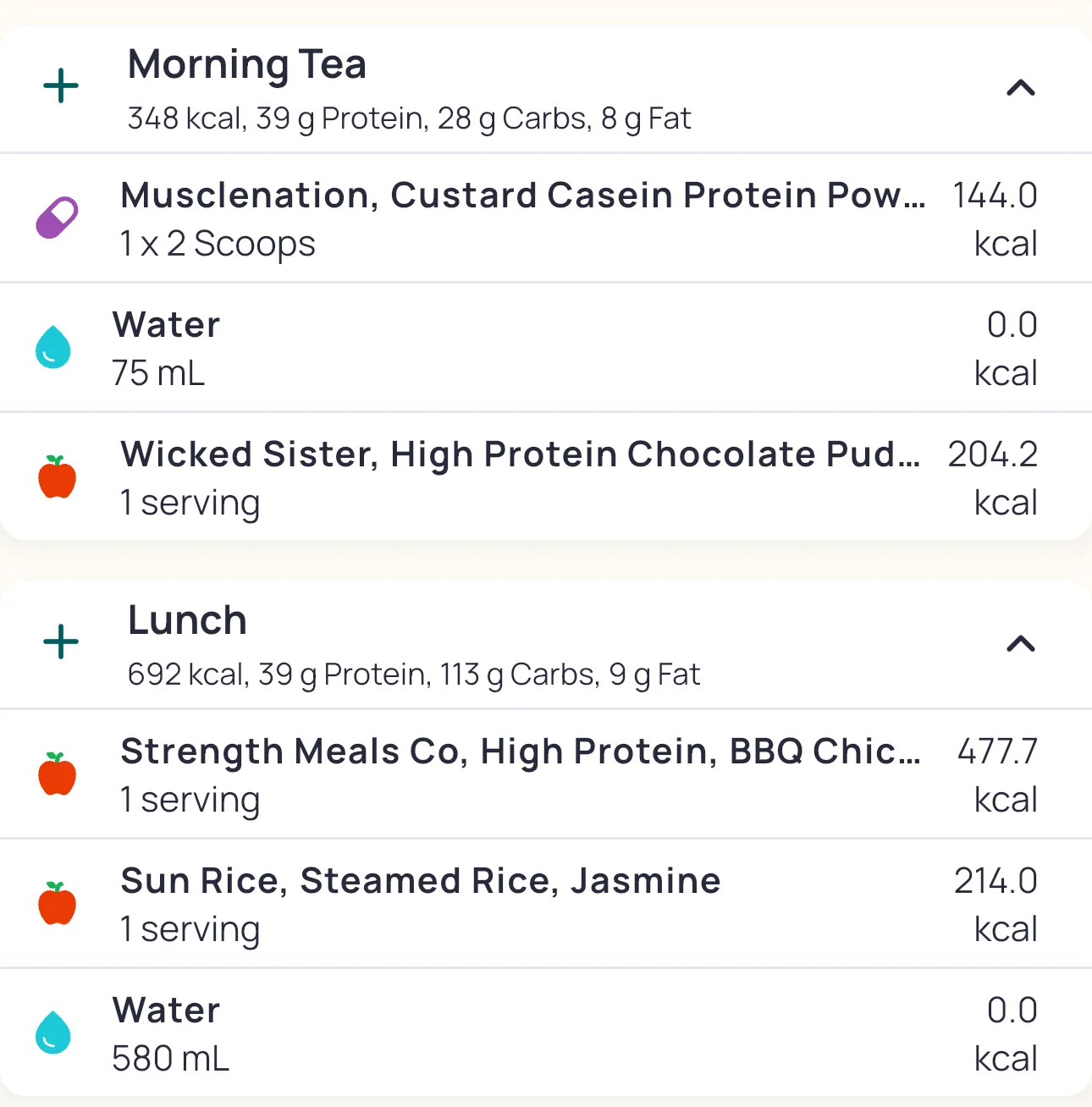Click the apple icon beside Strength Meals Co
Screen dimensions: 1092x1107
point(57,774)
